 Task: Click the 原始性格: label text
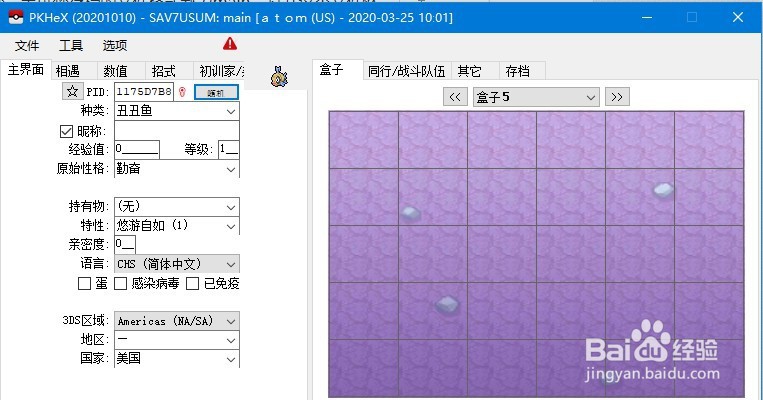[82, 168]
